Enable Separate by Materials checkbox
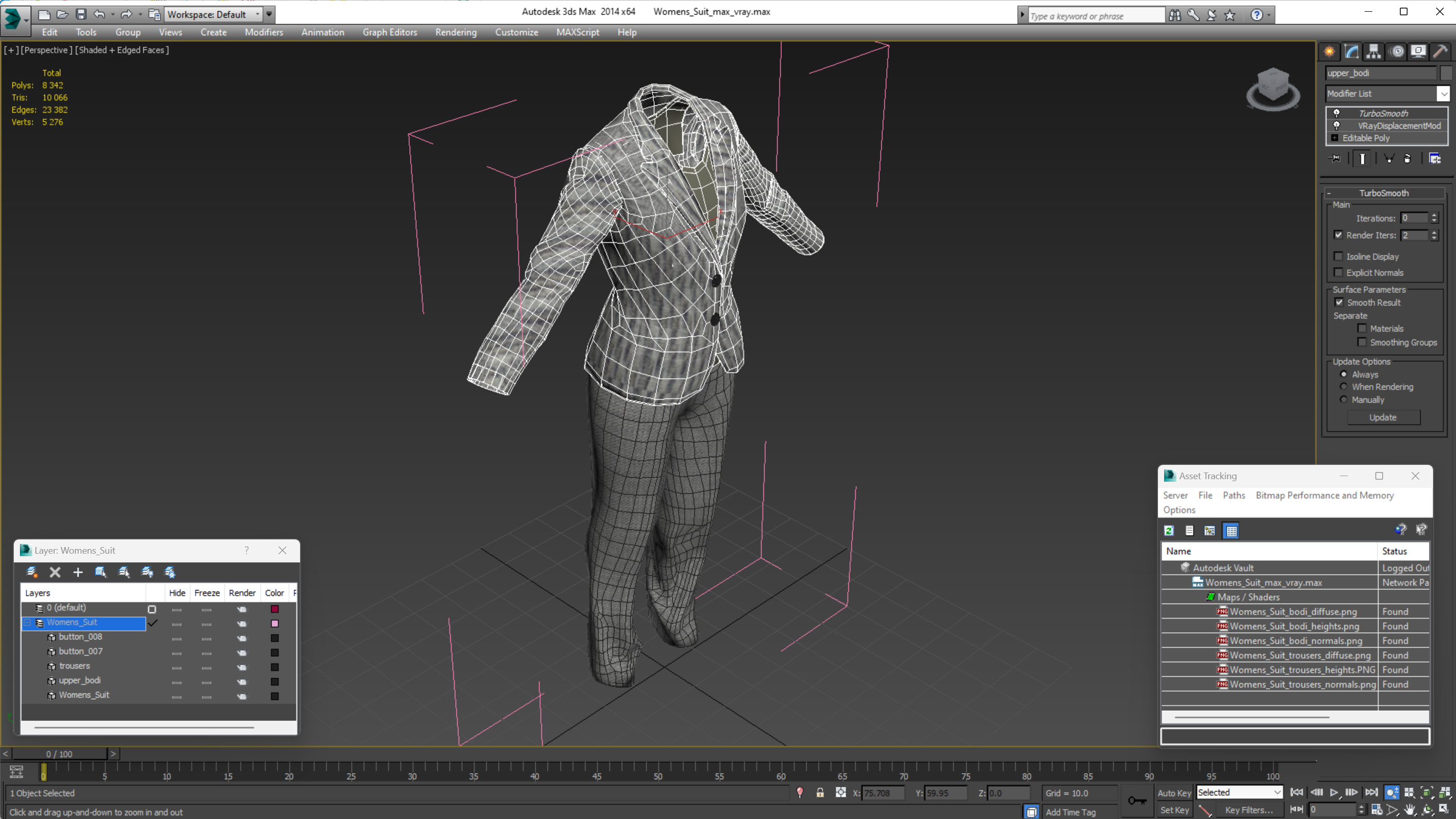Image resolution: width=1456 pixels, height=819 pixels. click(x=1362, y=329)
